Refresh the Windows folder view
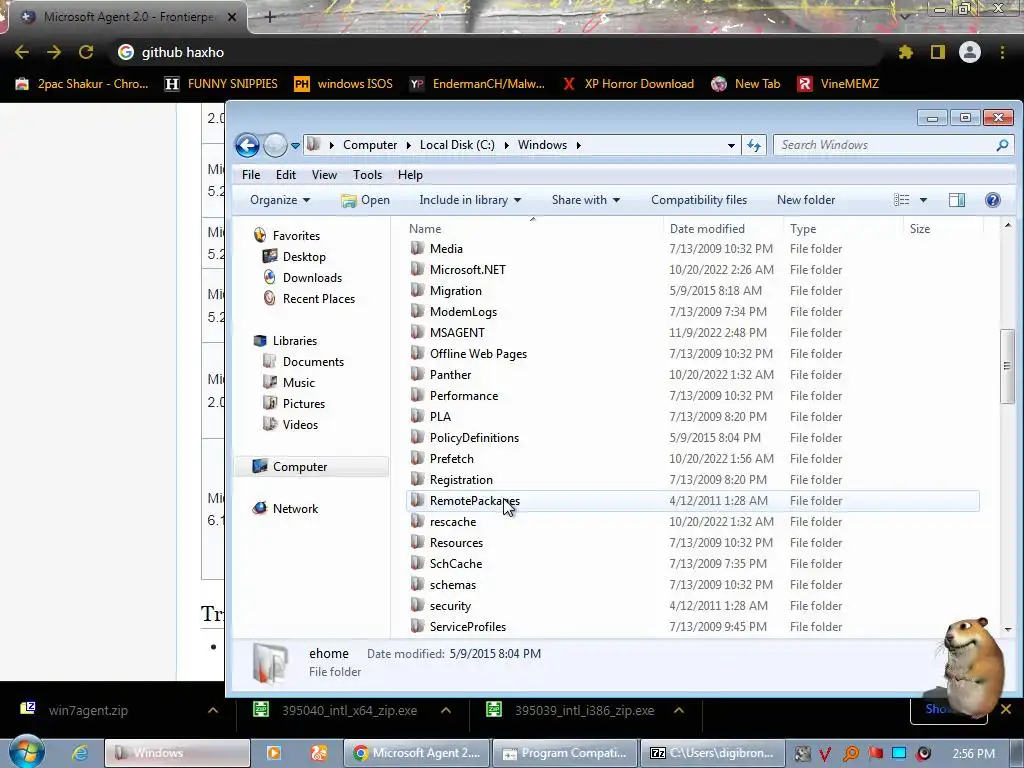 coord(754,145)
